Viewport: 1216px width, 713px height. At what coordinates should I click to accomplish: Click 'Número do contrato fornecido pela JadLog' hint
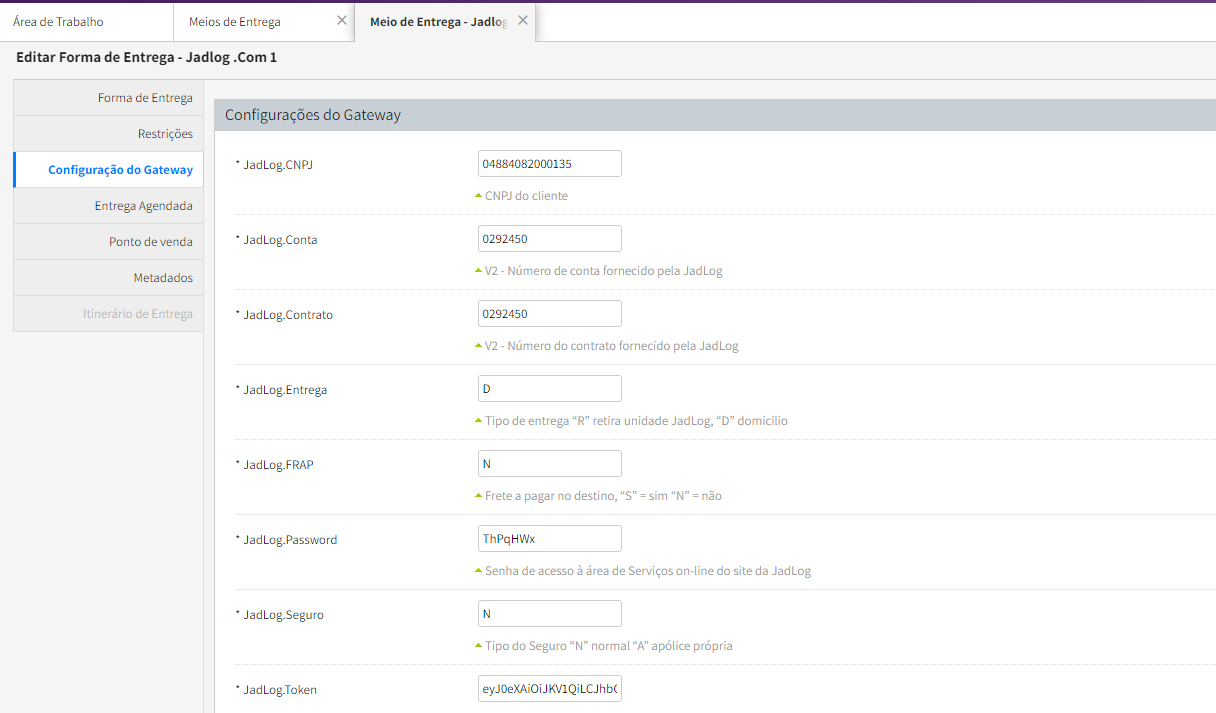tap(611, 346)
